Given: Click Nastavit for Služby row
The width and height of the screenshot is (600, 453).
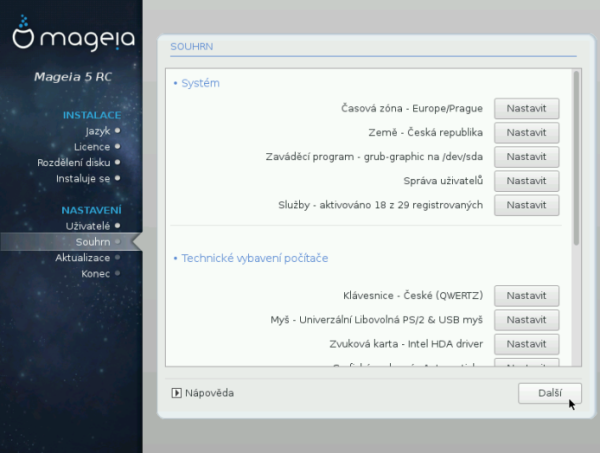Looking at the screenshot, I should (x=527, y=205).
